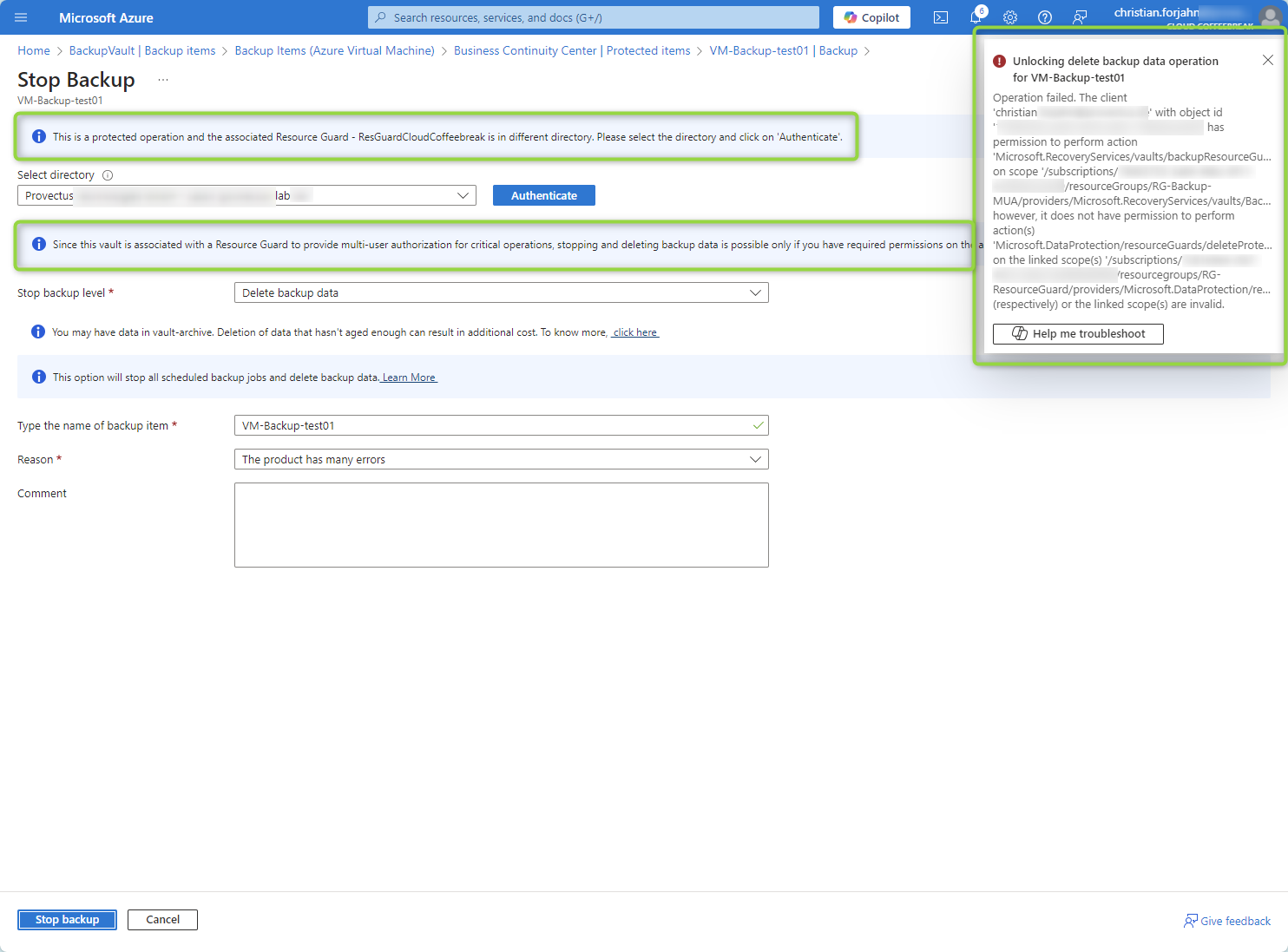Open VM-Backup-test01 | Backup breadcrumb
Viewport: 1288px width, 952px height.
point(784,50)
